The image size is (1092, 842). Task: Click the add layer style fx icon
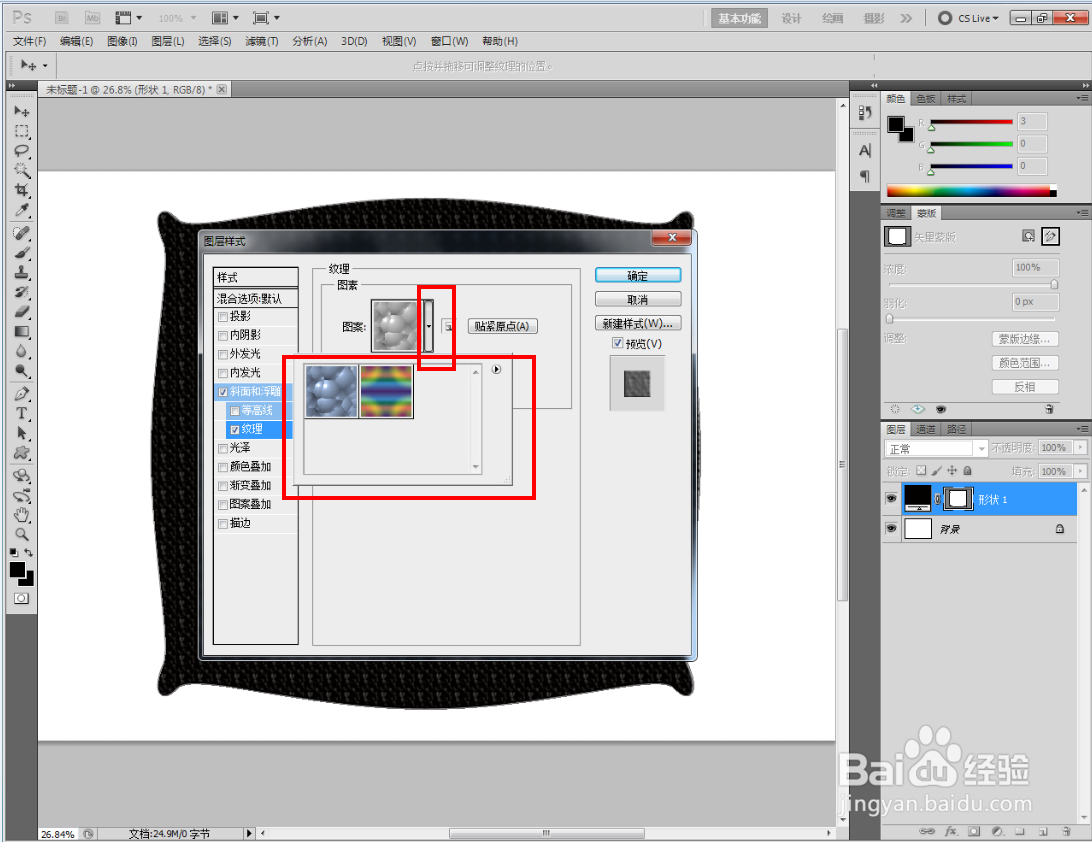[x=951, y=831]
